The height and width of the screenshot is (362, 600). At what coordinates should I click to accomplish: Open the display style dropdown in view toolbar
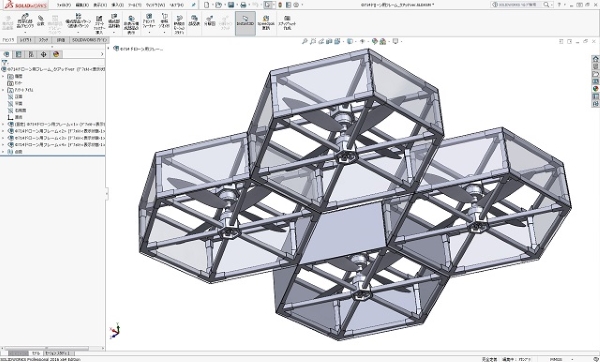[x=351, y=41]
